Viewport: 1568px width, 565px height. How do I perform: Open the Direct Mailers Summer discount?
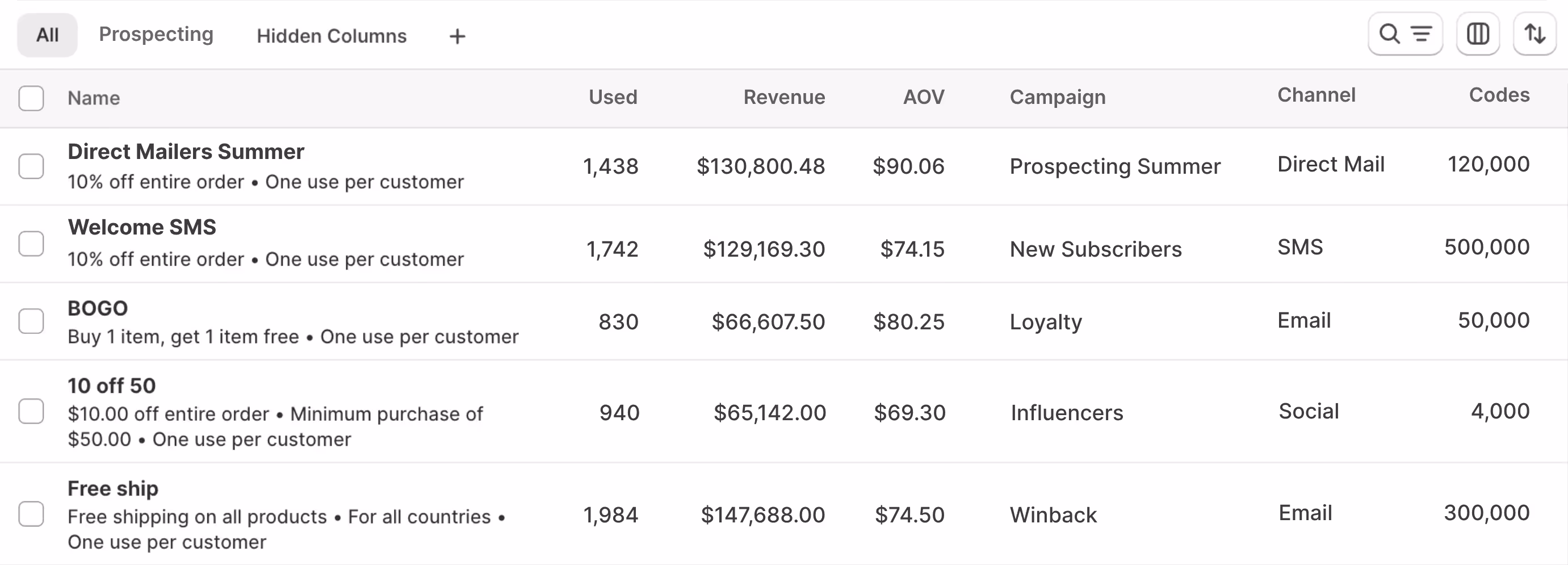(186, 151)
